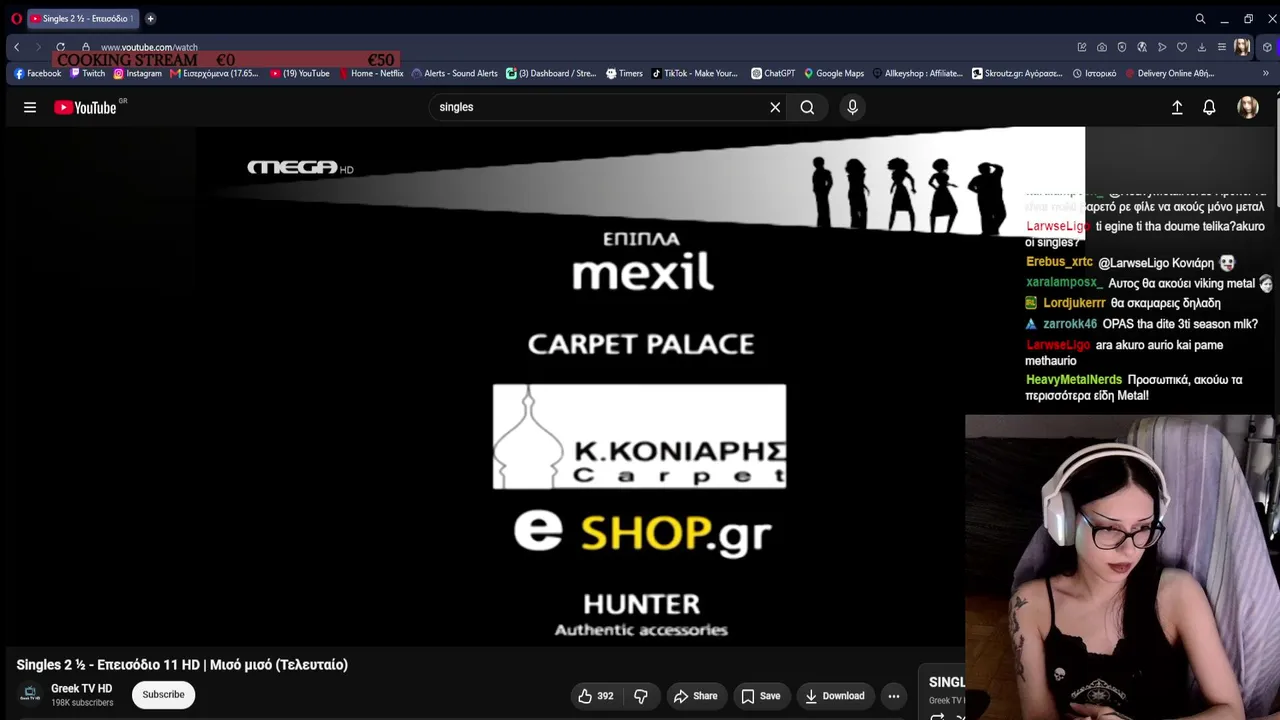Screen dimensions: 1280x720
Task: Open the Opera snapshot camera tool
Action: point(1102,47)
